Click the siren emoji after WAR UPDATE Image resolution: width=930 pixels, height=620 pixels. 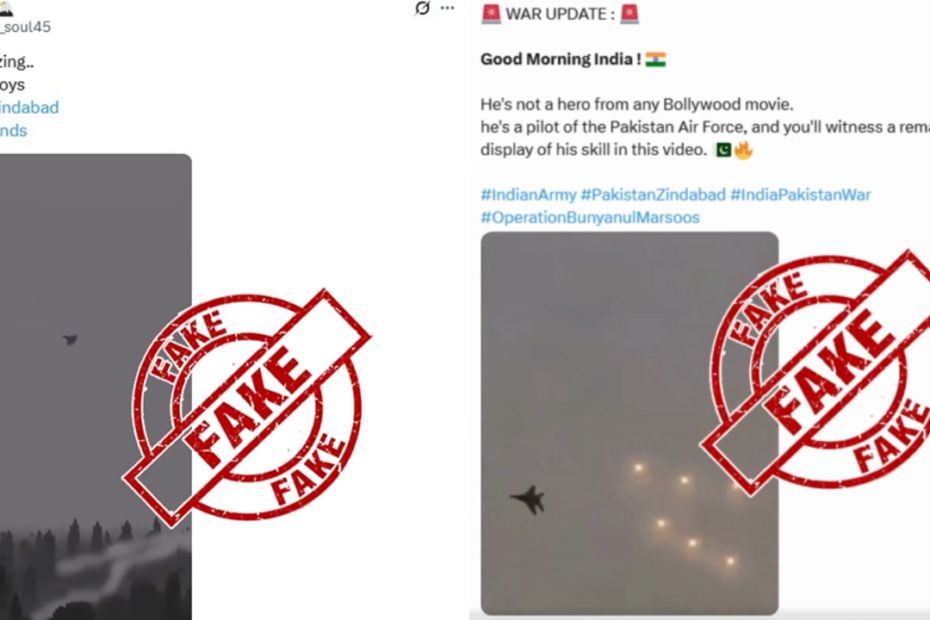pos(629,14)
